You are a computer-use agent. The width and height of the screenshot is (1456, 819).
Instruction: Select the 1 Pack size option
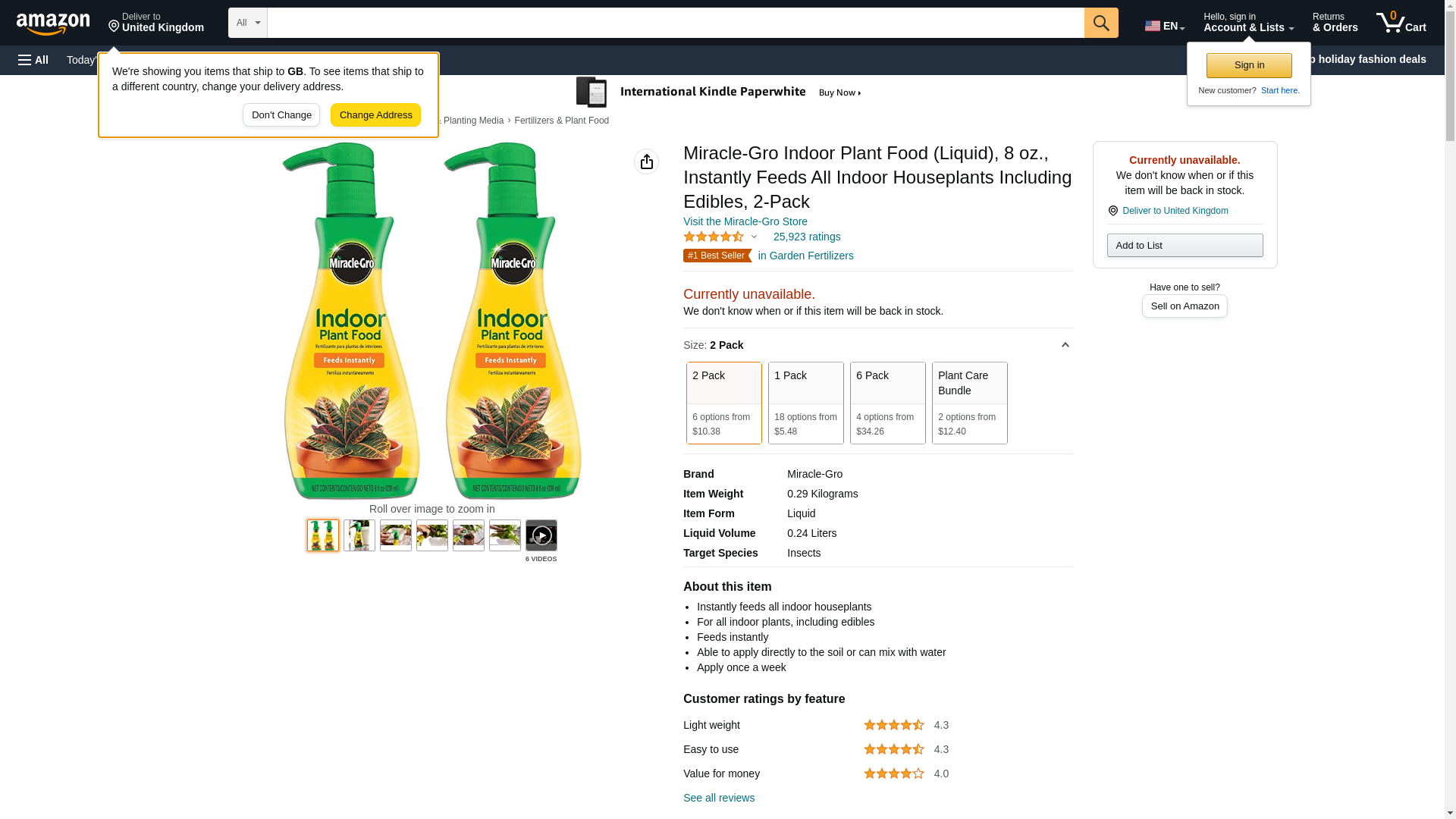tap(805, 403)
